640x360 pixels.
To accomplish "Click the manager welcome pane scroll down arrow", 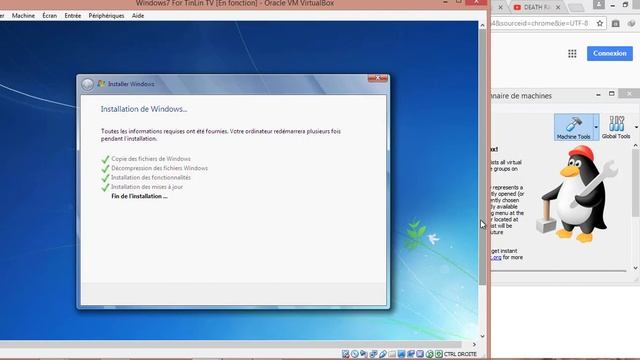I will 636,268.
